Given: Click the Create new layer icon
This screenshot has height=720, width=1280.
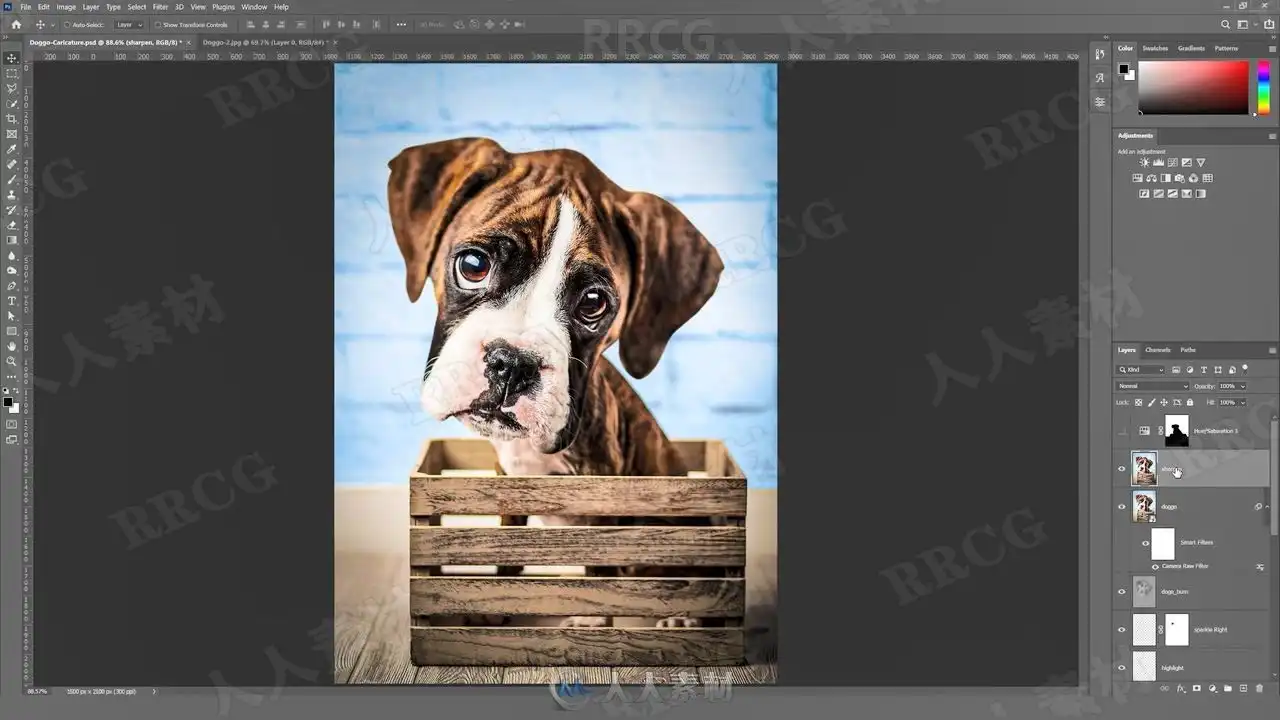Looking at the screenshot, I should 1244,688.
